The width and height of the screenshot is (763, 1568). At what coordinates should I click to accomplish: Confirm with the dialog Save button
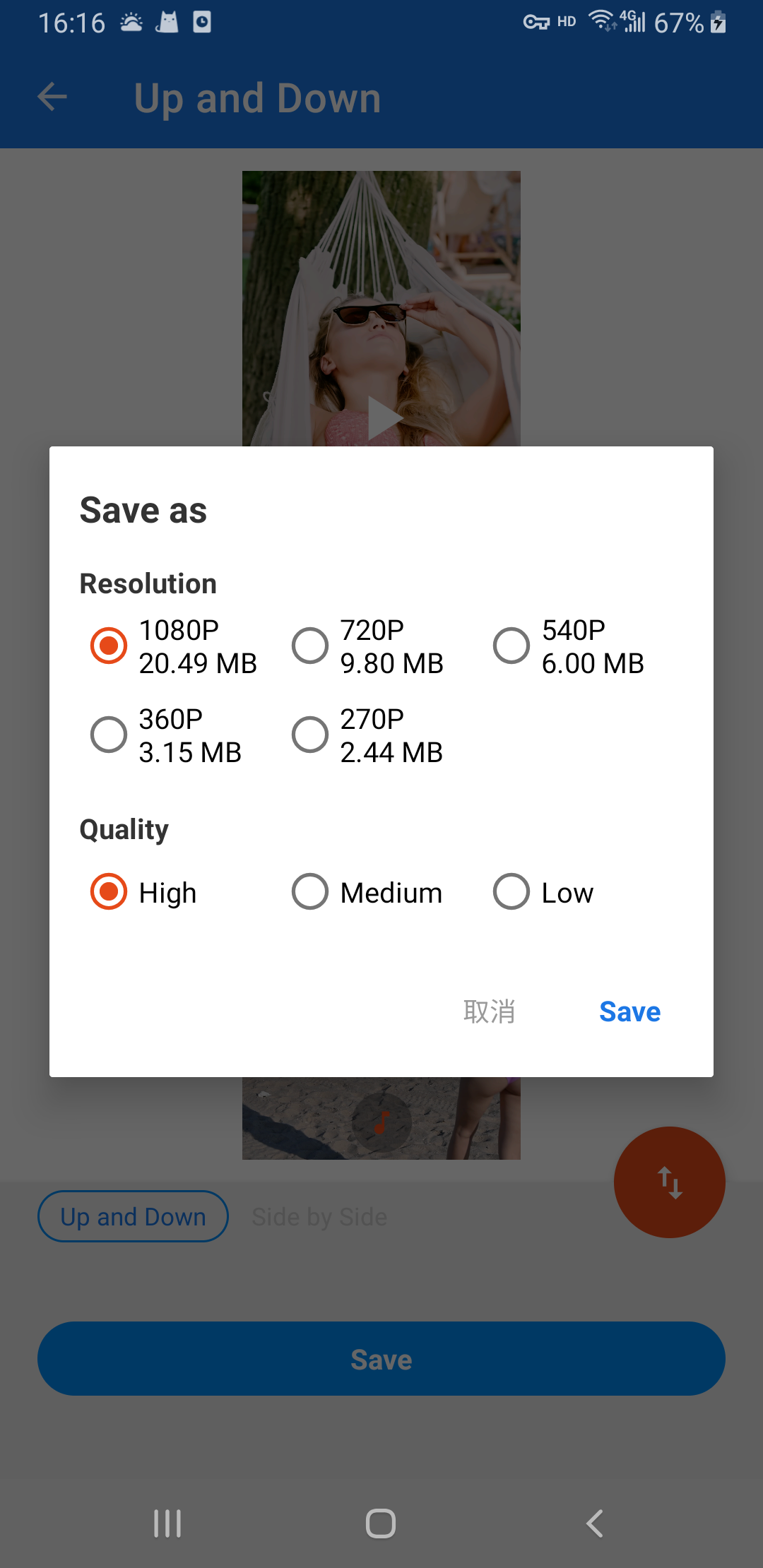pyautogui.click(x=629, y=1011)
